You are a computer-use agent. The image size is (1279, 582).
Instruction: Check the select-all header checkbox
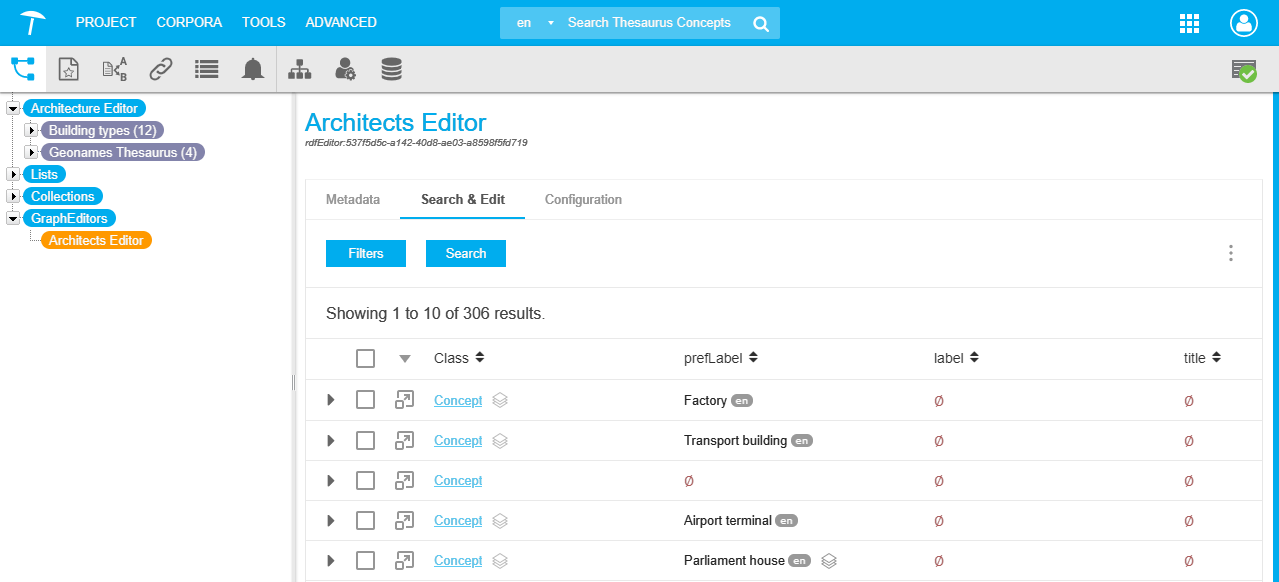[366, 358]
